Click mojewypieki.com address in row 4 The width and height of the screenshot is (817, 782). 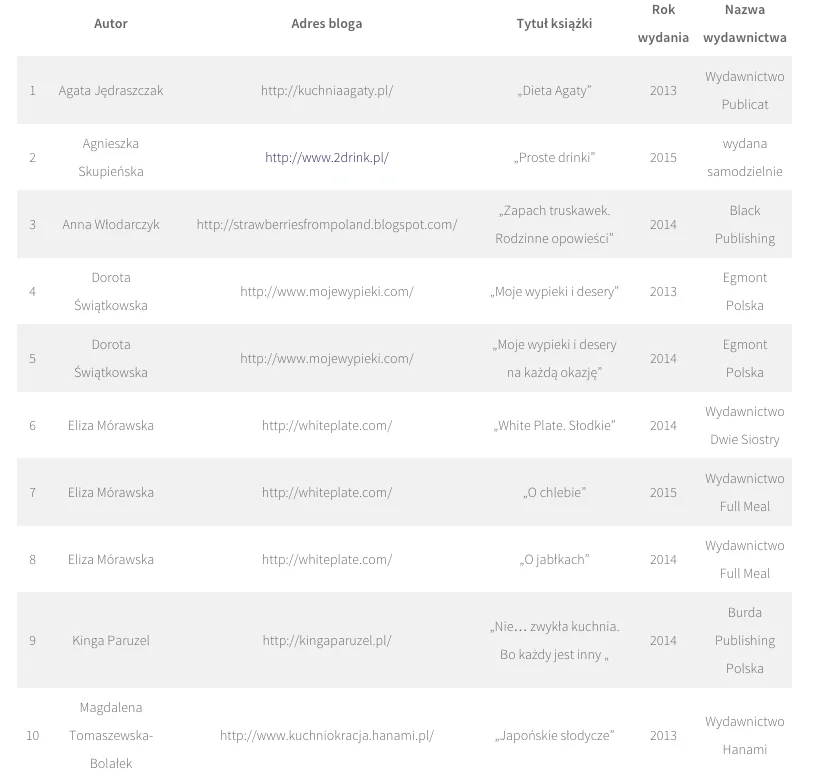point(327,292)
